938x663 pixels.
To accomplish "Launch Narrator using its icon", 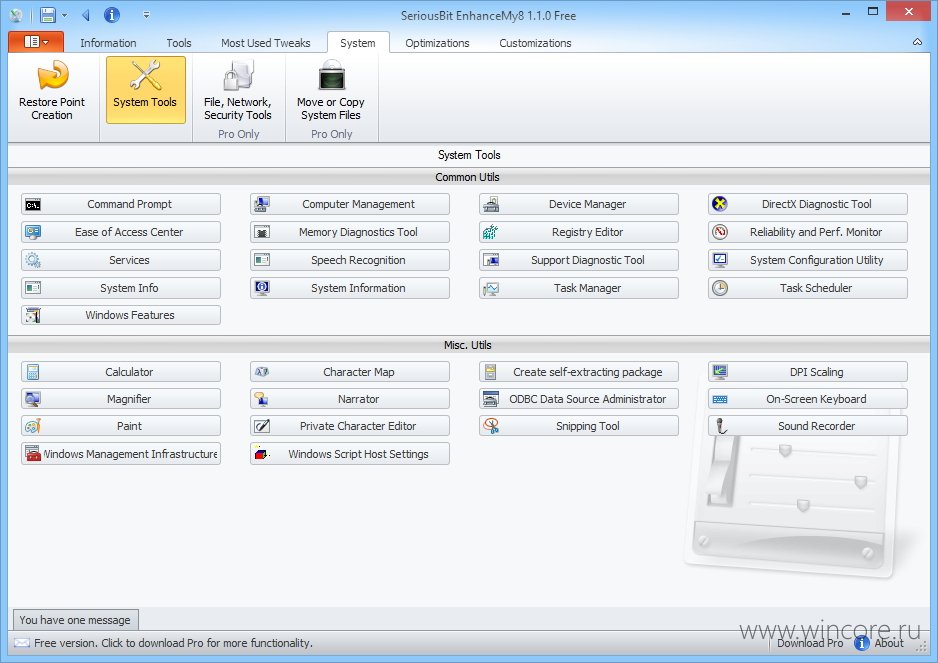I will click(x=261, y=399).
